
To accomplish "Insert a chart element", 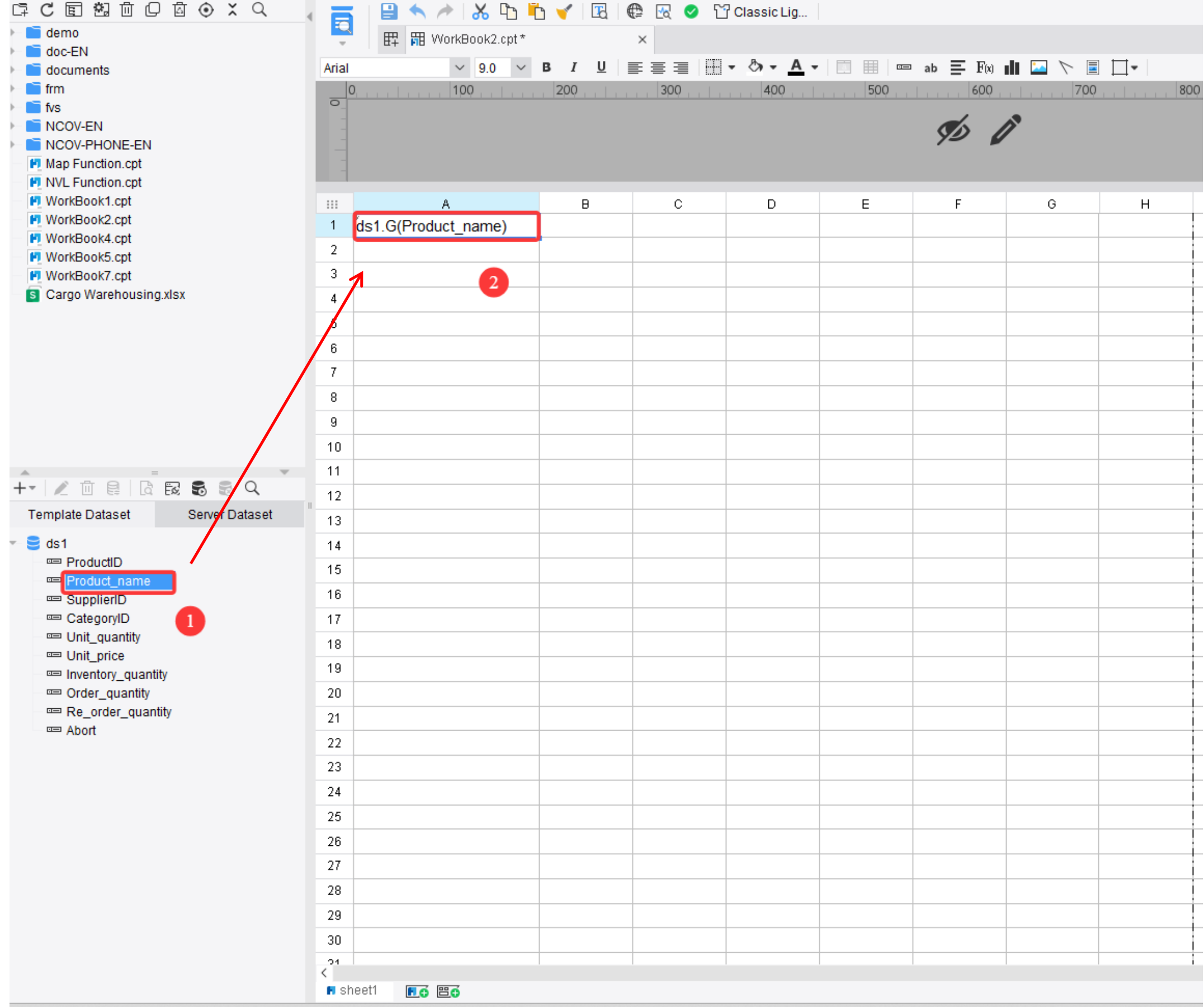I will tap(1012, 68).
